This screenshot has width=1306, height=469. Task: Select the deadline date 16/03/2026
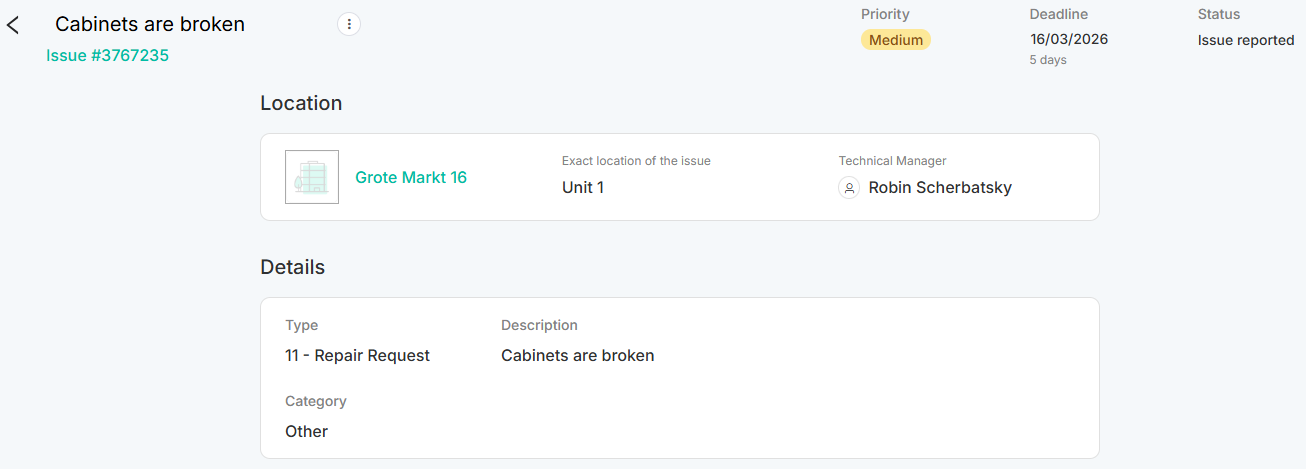click(1068, 40)
